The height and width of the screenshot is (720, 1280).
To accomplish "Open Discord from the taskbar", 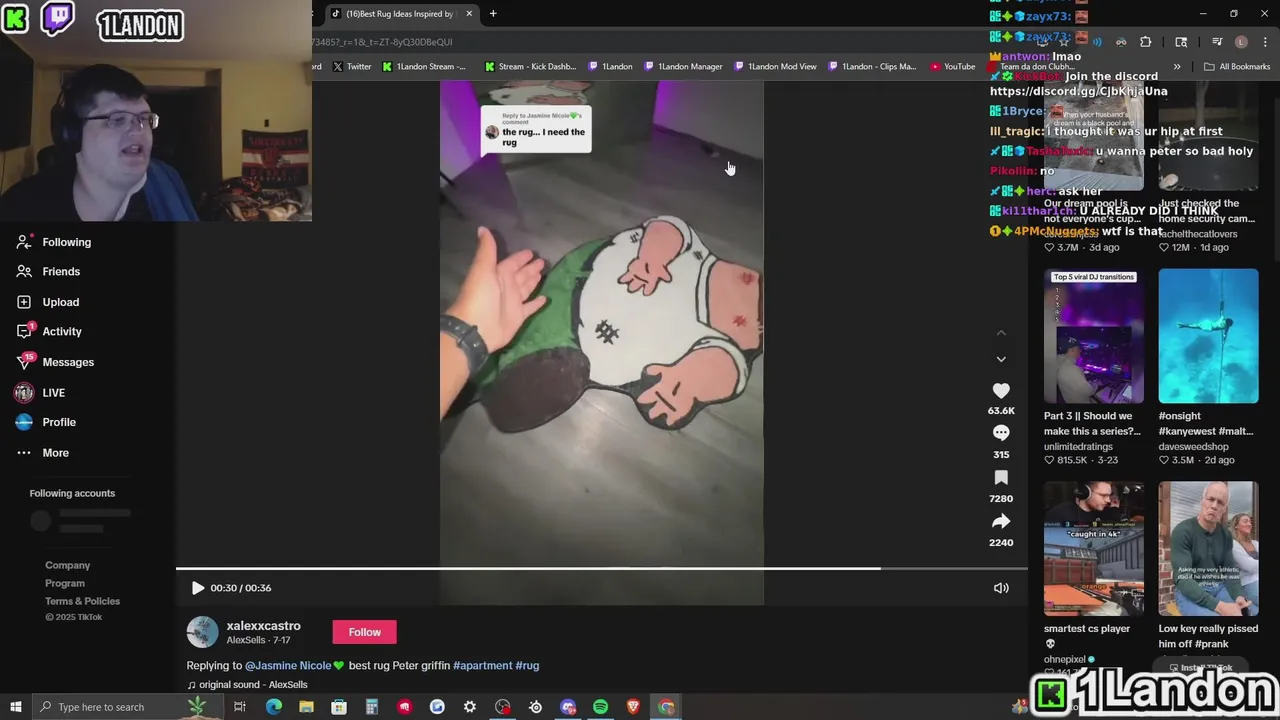I will [x=568, y=707].
